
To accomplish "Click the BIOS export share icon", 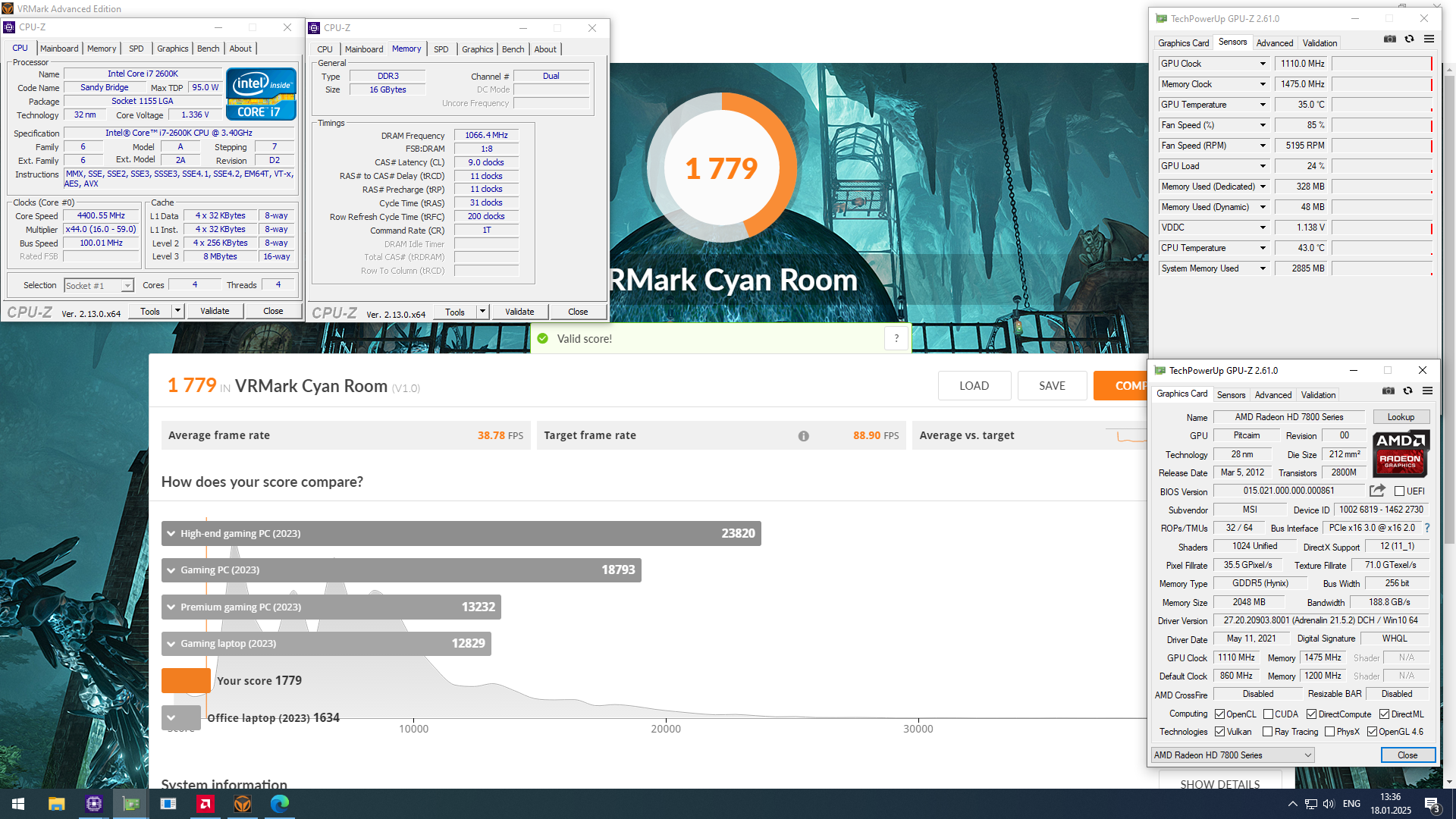I will click(1378, 491).
